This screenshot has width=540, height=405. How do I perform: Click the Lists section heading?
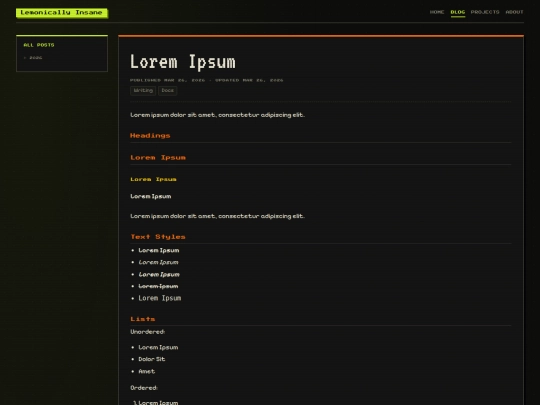(143, 319)
